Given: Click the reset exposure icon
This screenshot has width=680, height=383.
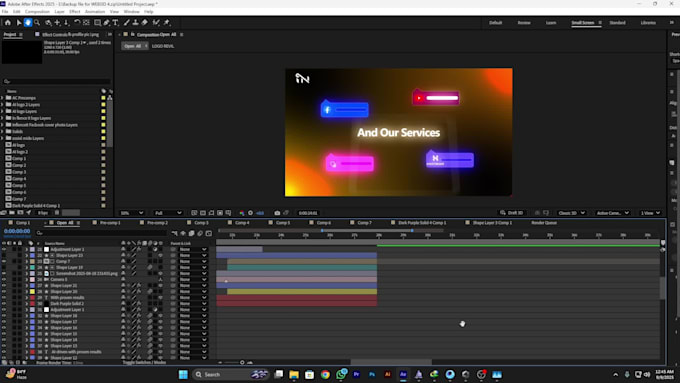Looking at the screenshot, I should pyautogui.click(x=250, y=213).
